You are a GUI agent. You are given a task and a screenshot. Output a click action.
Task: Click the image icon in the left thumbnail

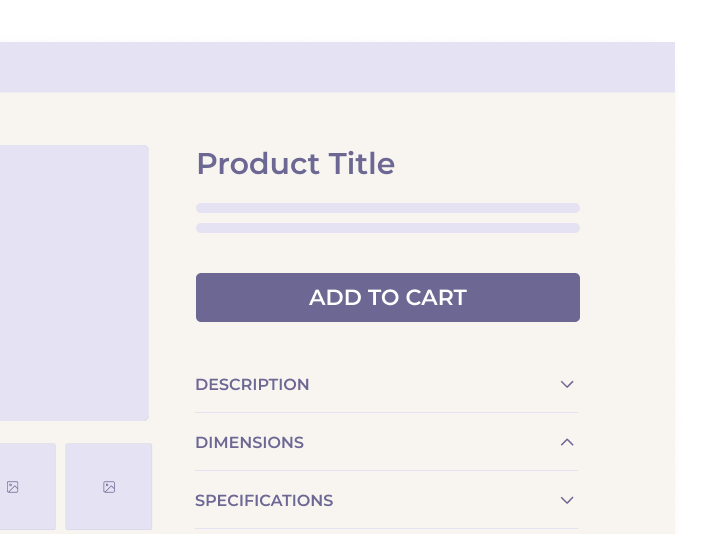click(13, 487)
